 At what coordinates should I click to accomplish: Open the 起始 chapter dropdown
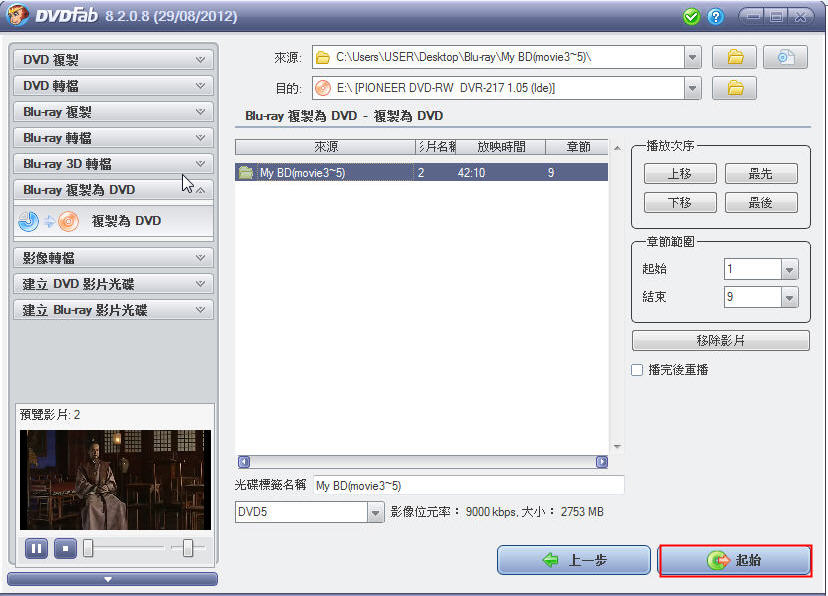pyautogui.click(x=789, y=270)
